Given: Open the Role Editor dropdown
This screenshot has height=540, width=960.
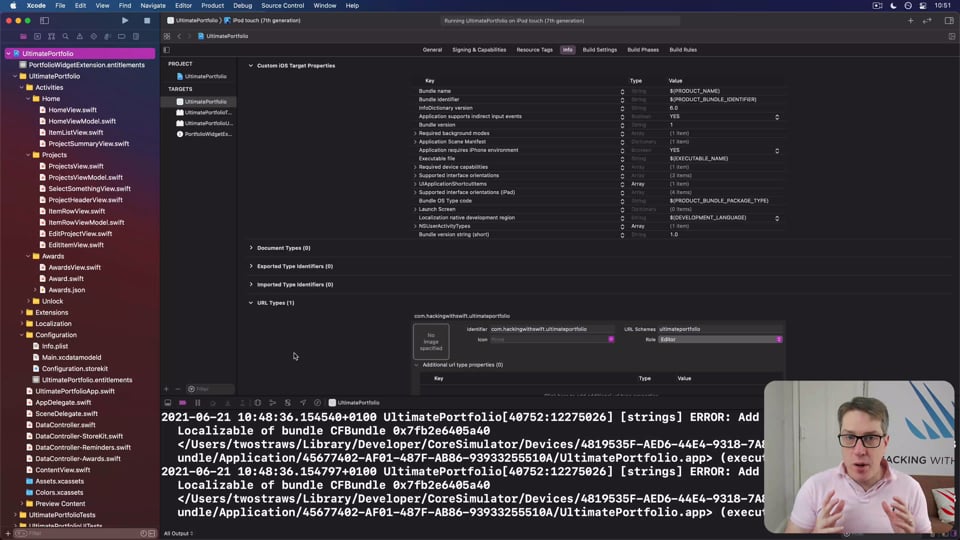Looking at the screenshot, I should 721,339.
